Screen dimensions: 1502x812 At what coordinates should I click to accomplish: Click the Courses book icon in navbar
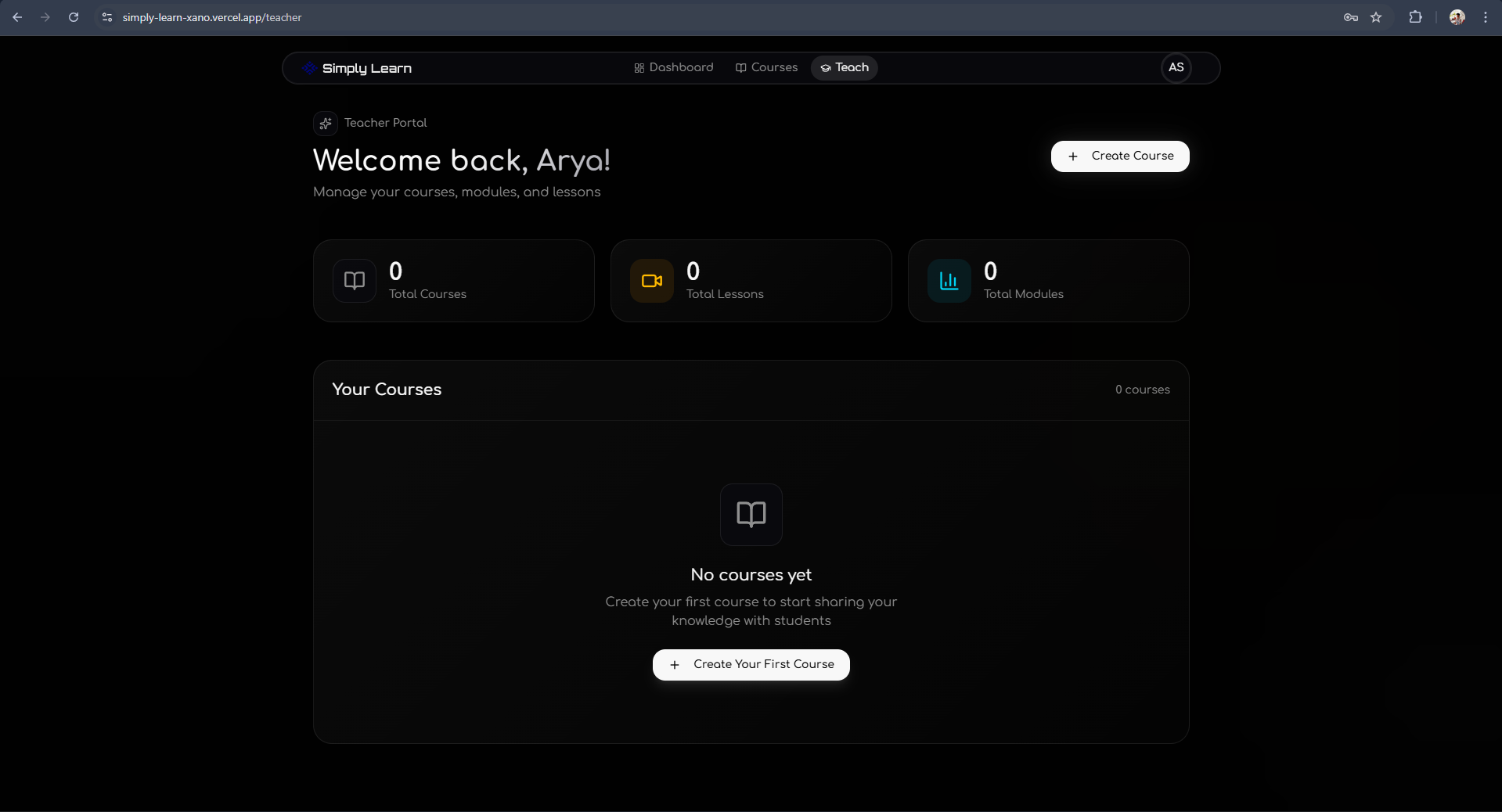pyautogui.click(x=740, y=68)
